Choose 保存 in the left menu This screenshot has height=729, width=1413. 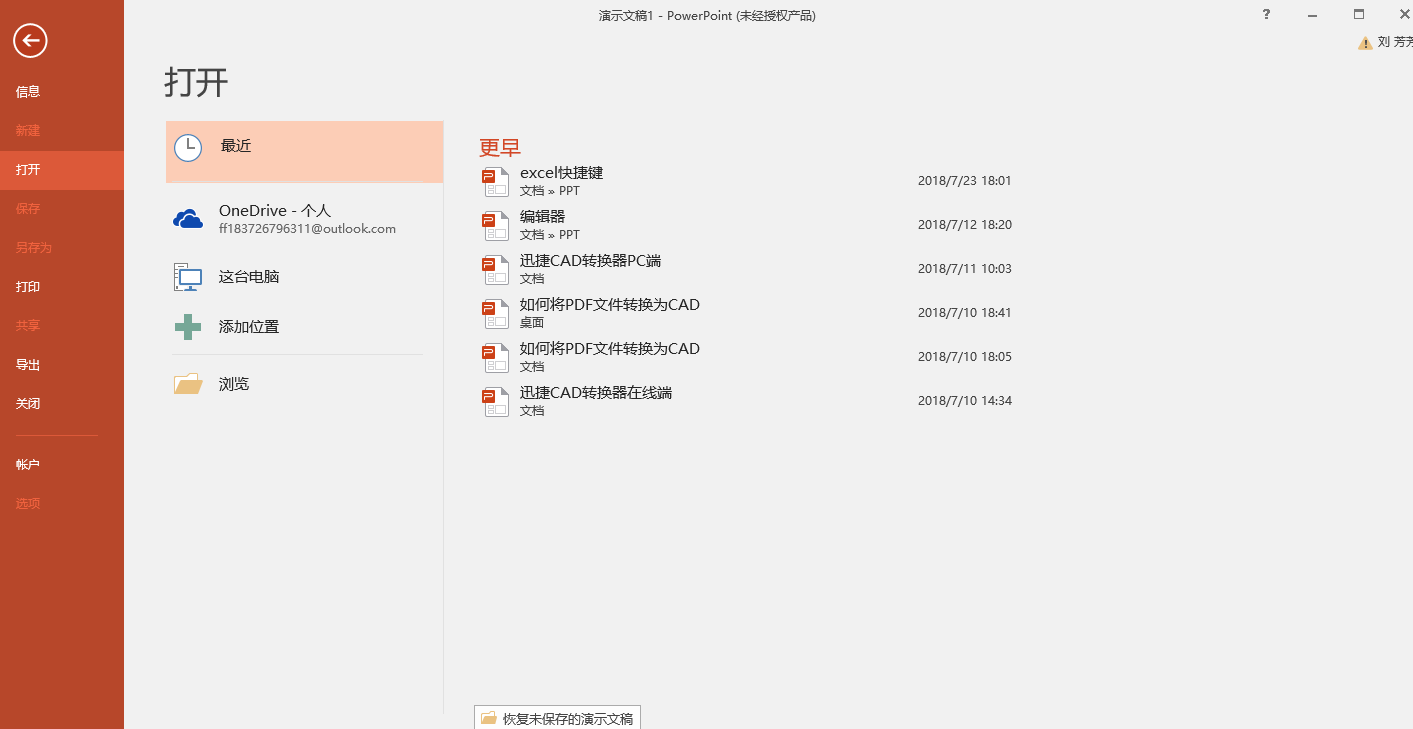click(62, 209)
